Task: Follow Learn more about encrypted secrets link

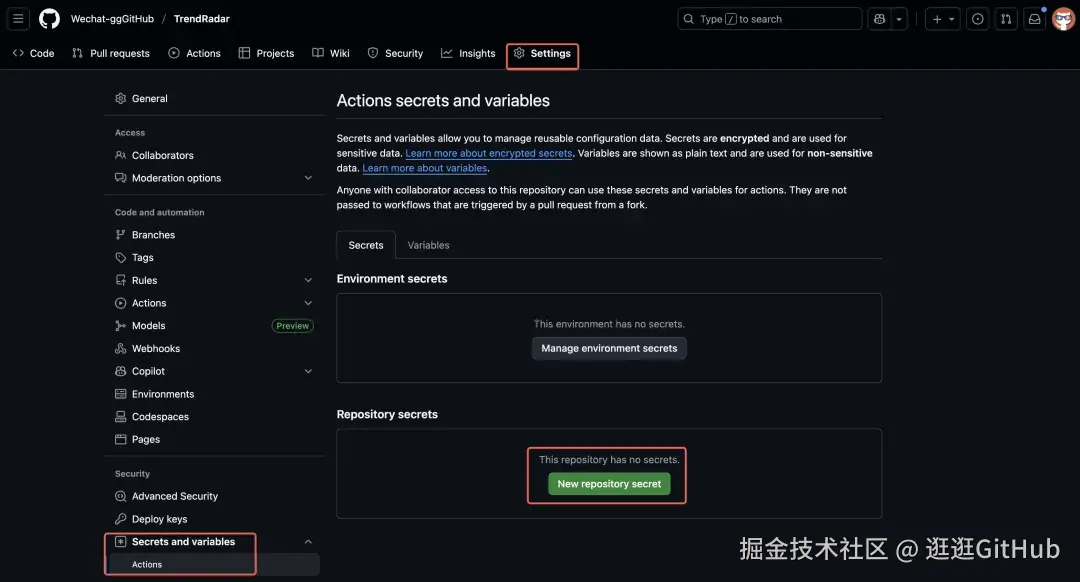Action: (x=489, y=153)
